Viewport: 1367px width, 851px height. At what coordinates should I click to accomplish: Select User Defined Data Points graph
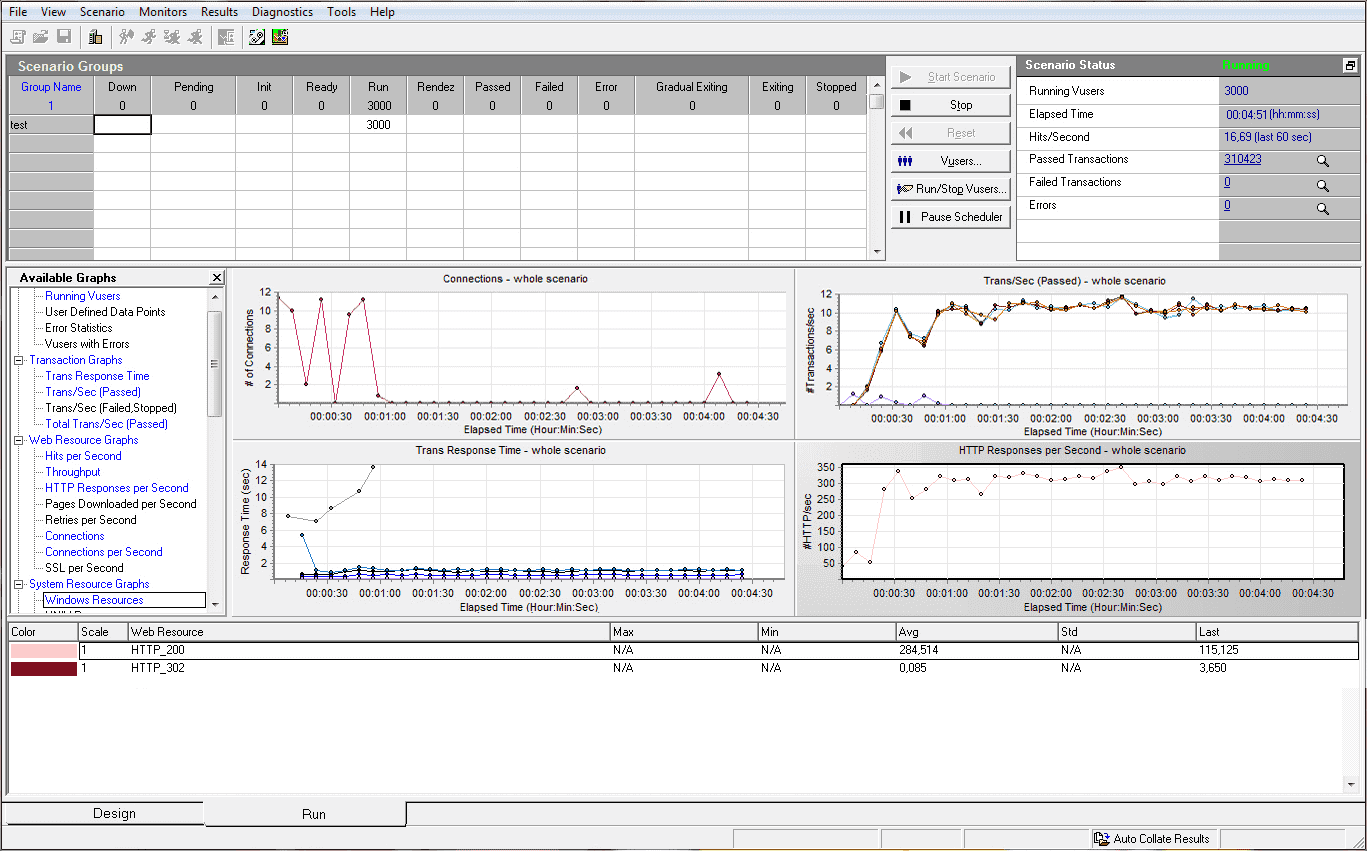pyautogui.click(x=105, y=312)
